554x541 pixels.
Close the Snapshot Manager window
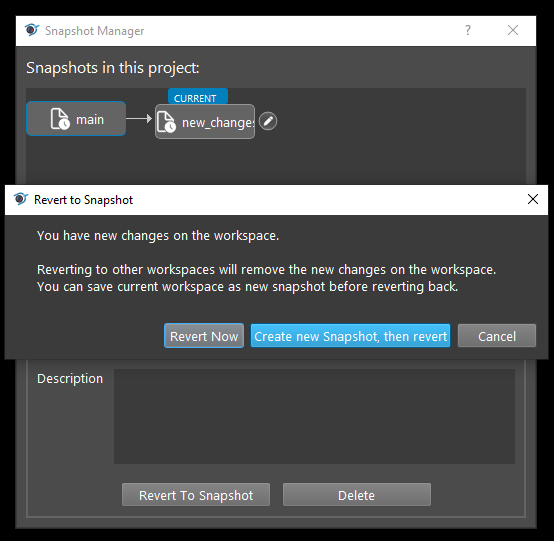pyautogui.click(x=513, y=30)
